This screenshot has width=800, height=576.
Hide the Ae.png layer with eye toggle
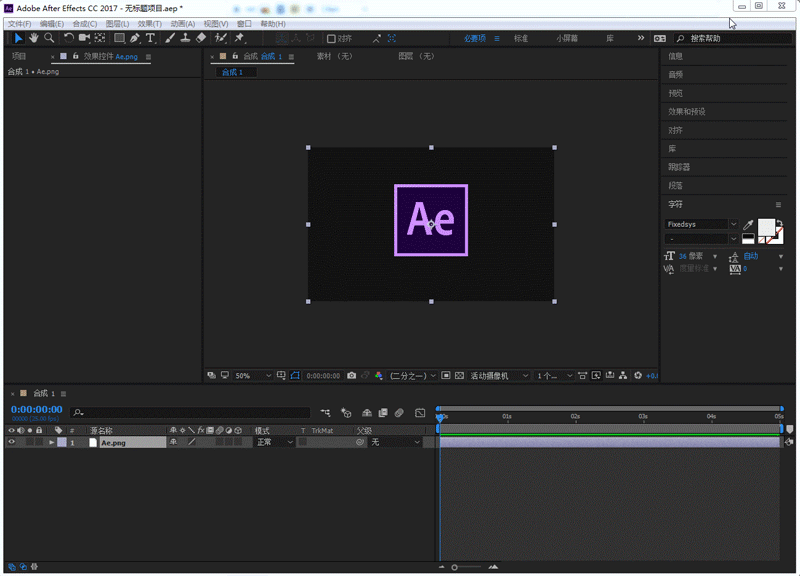[x=12, y=442]
